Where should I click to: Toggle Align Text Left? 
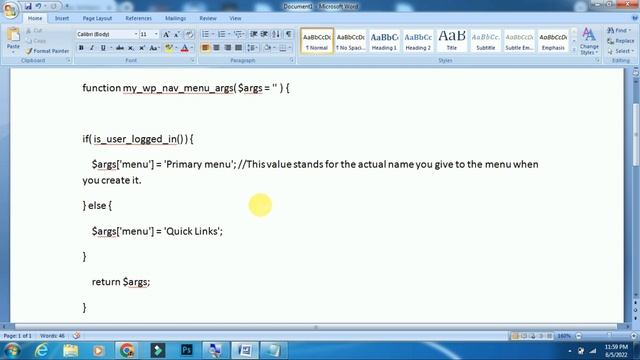205,48
